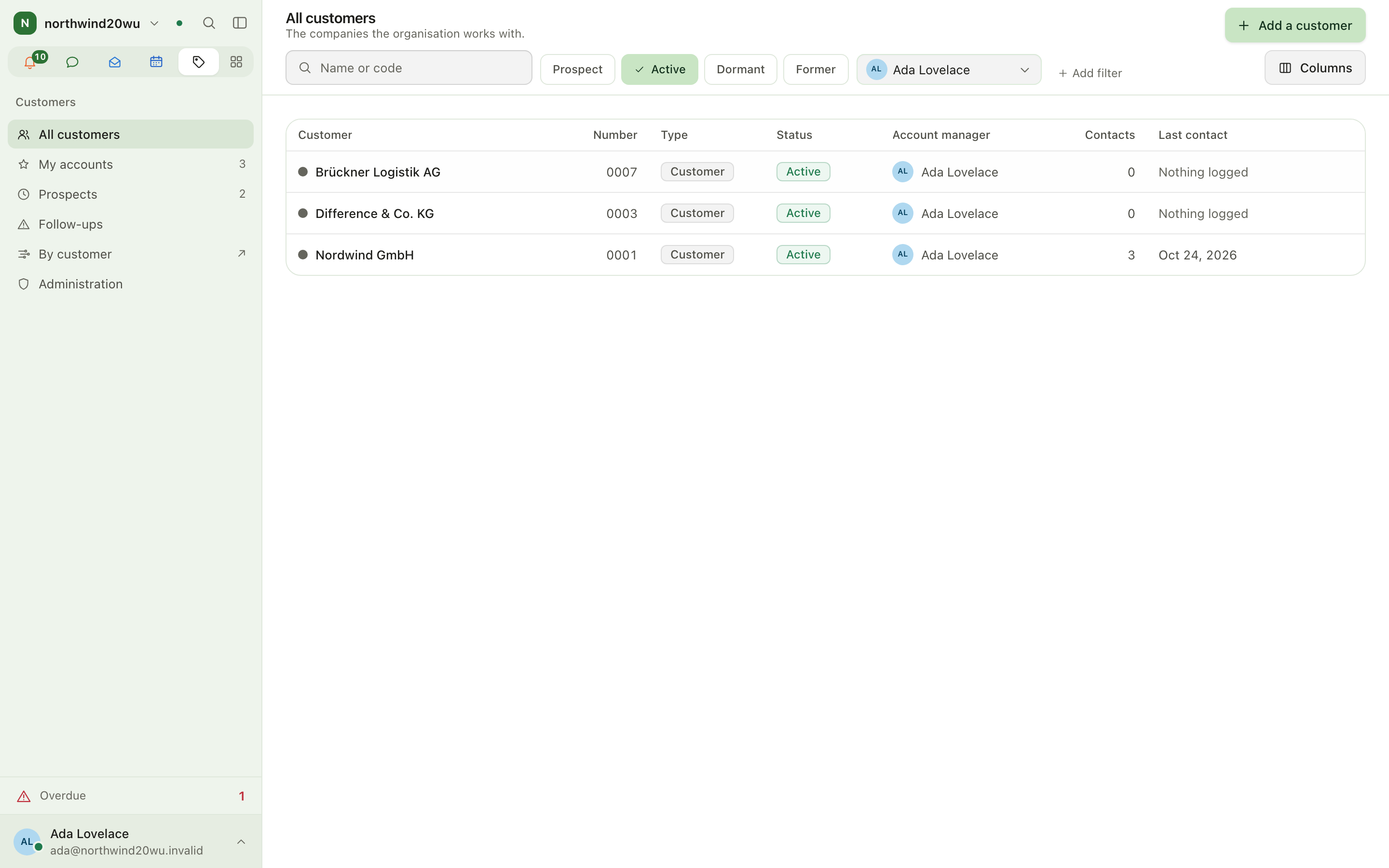Sort by the Number column header
This screenshot has height=868, width=1389.
click(615, 135)
